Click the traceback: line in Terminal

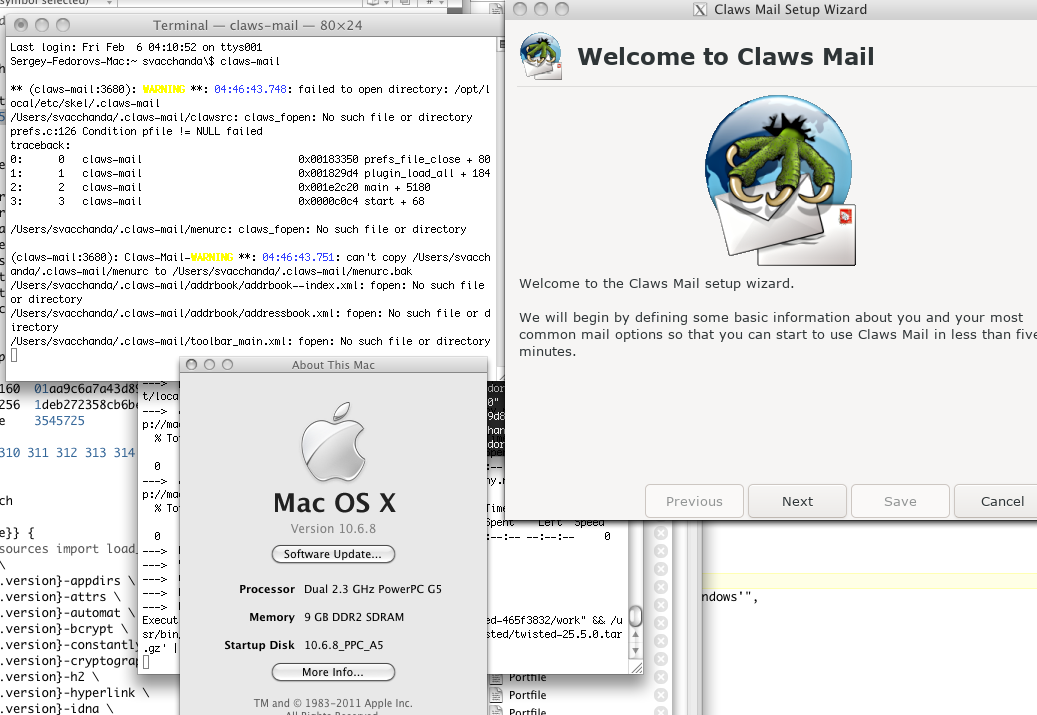tap(40, 146)
